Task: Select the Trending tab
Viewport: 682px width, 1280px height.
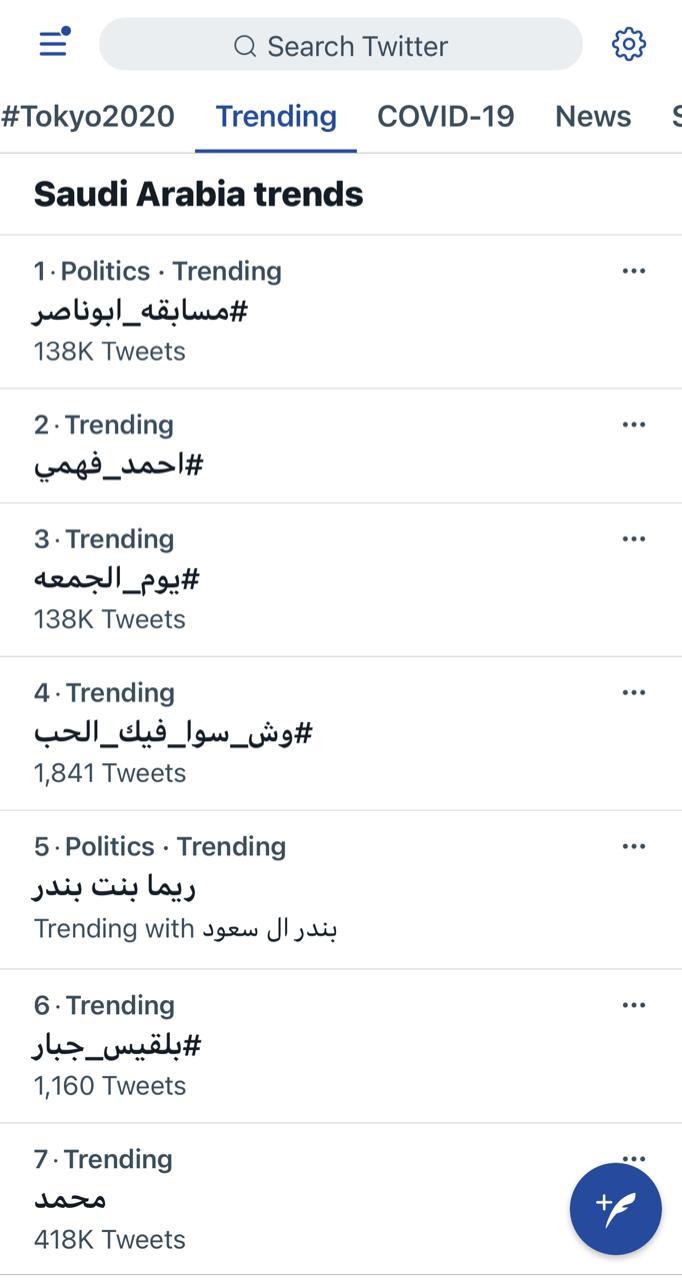Action: click(x=276, y=116)
